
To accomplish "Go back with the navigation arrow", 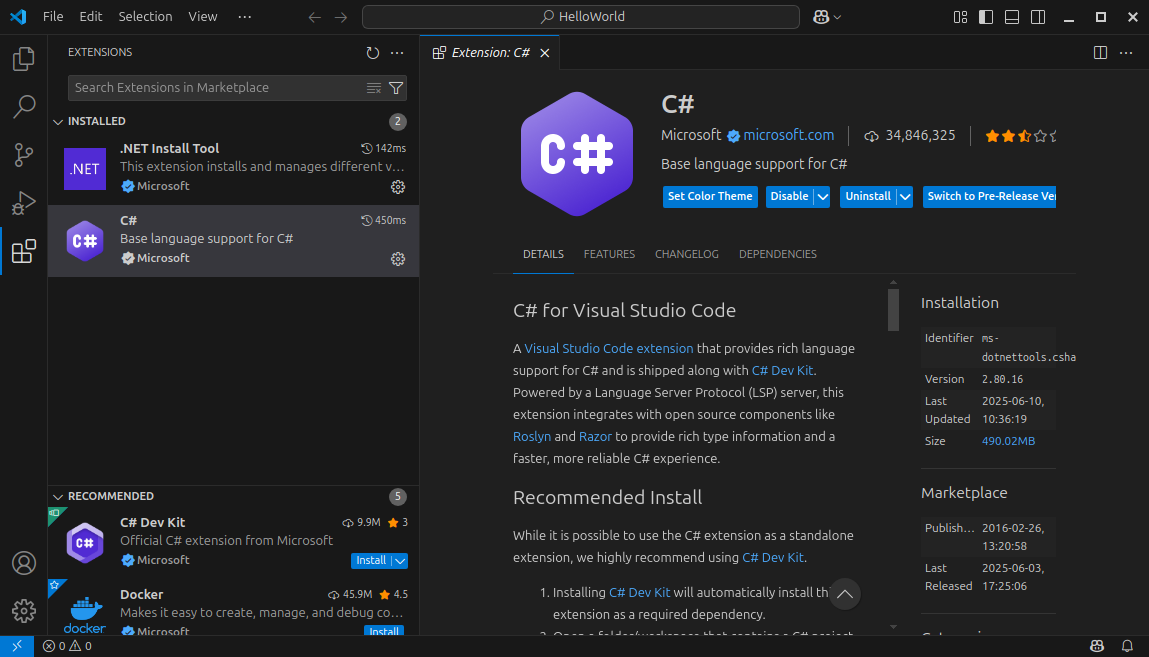I will [x=314, y=17].
